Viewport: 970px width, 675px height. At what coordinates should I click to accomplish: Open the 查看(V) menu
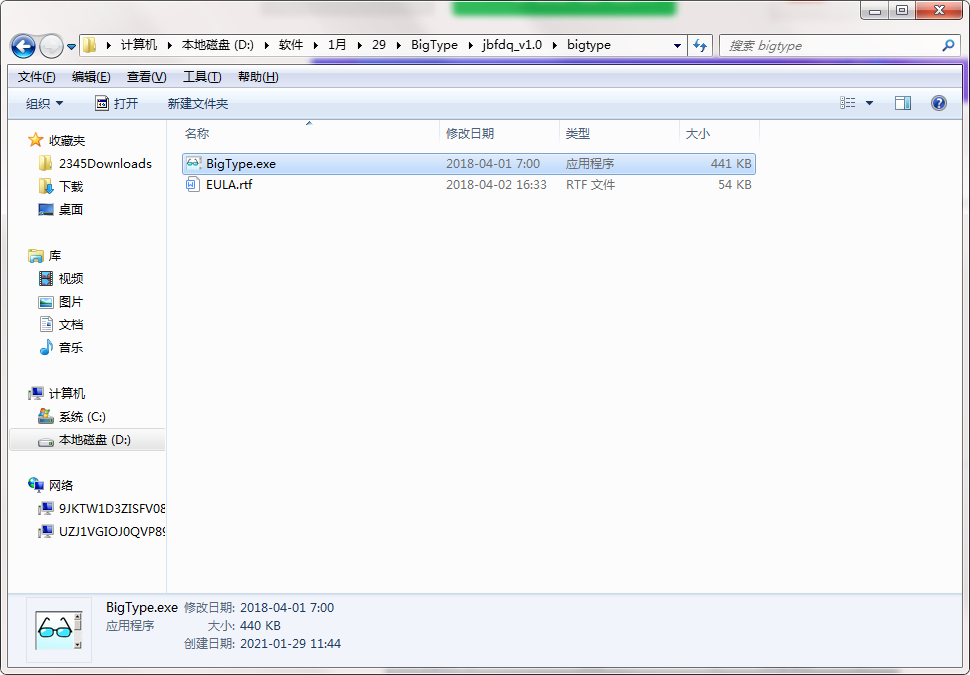[147, 77]
